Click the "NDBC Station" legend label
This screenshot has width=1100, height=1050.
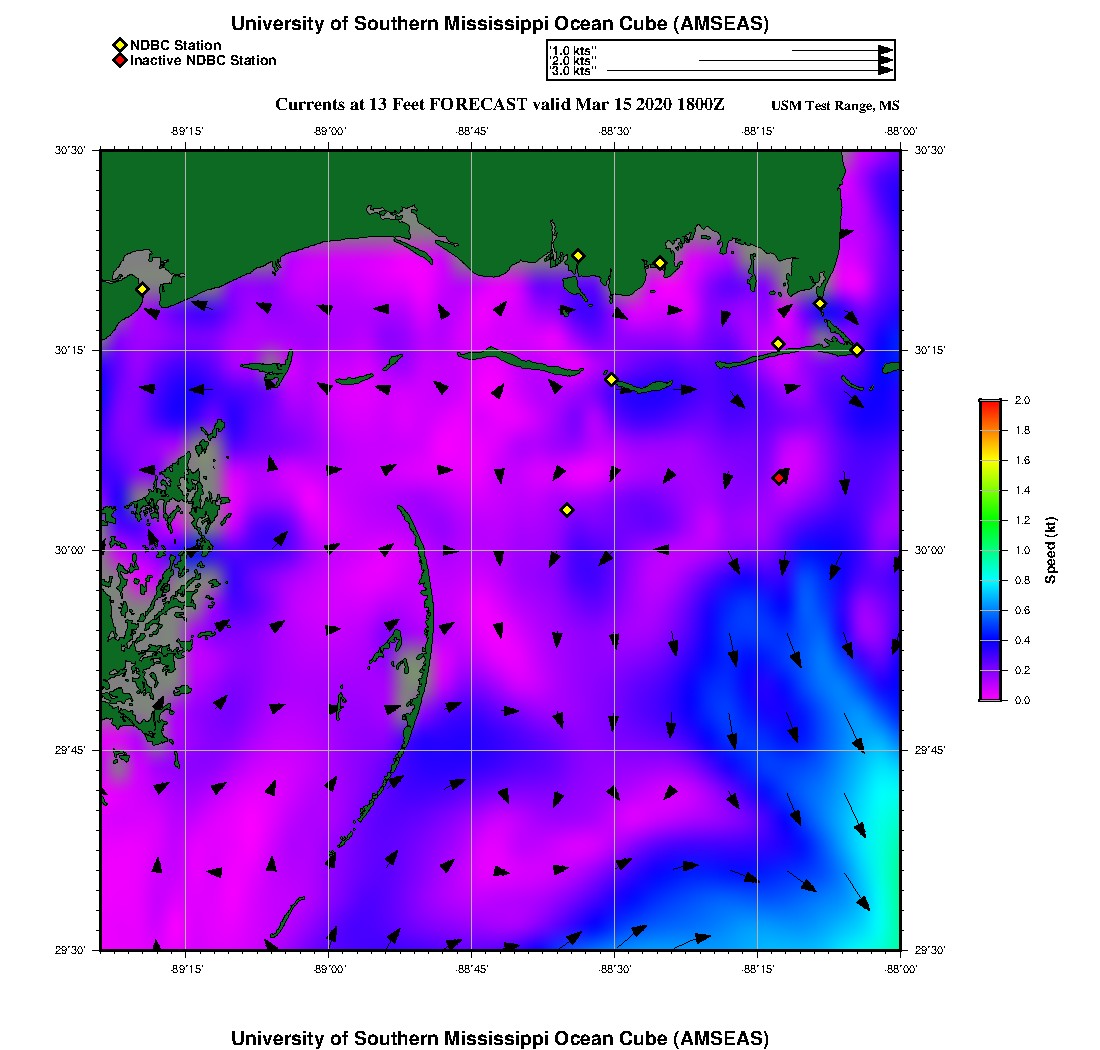pyautogui.click(x=176, y=45)
